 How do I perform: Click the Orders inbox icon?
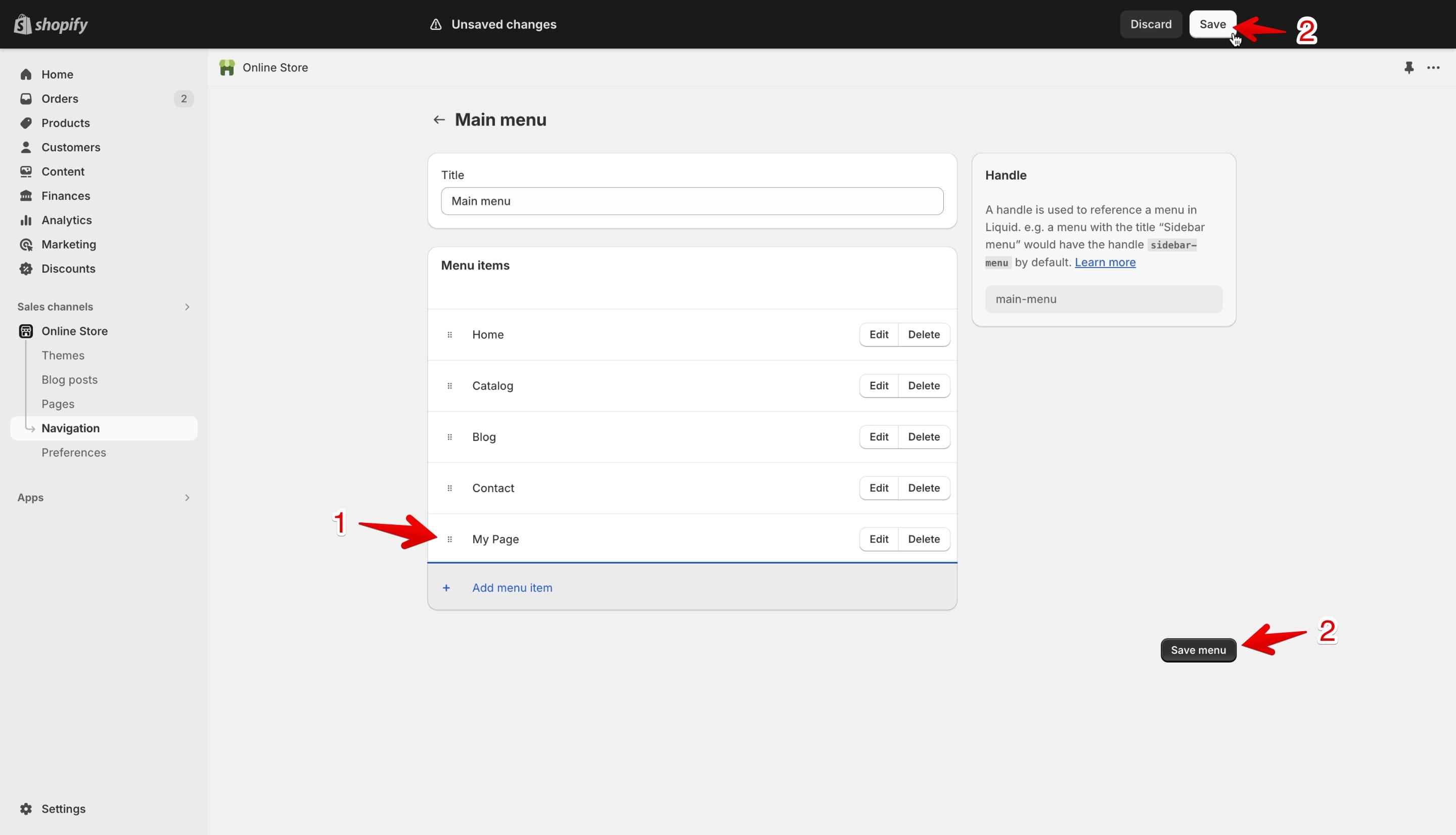[x=26, y=99]
